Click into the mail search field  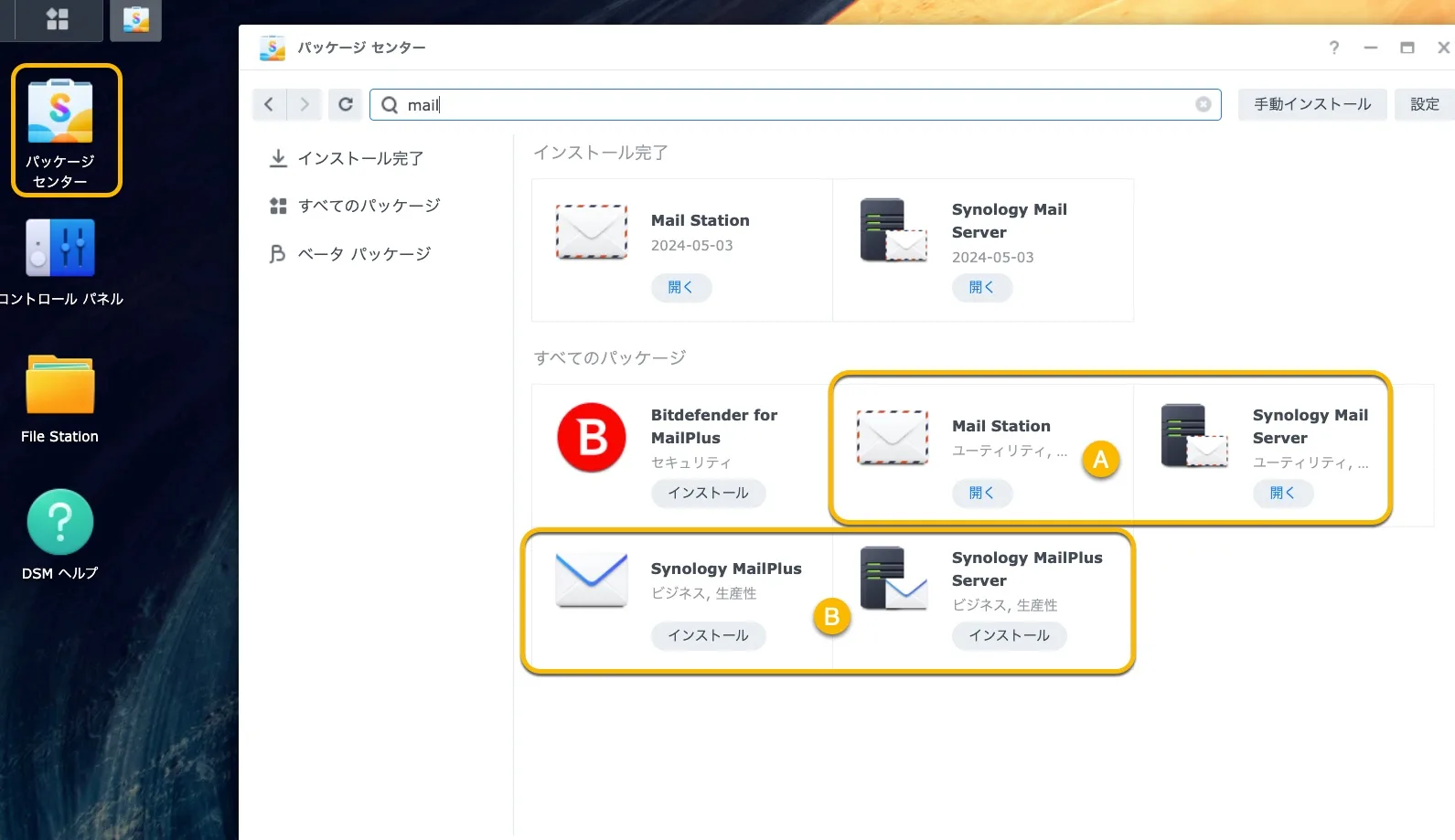(x=796, y=104)
